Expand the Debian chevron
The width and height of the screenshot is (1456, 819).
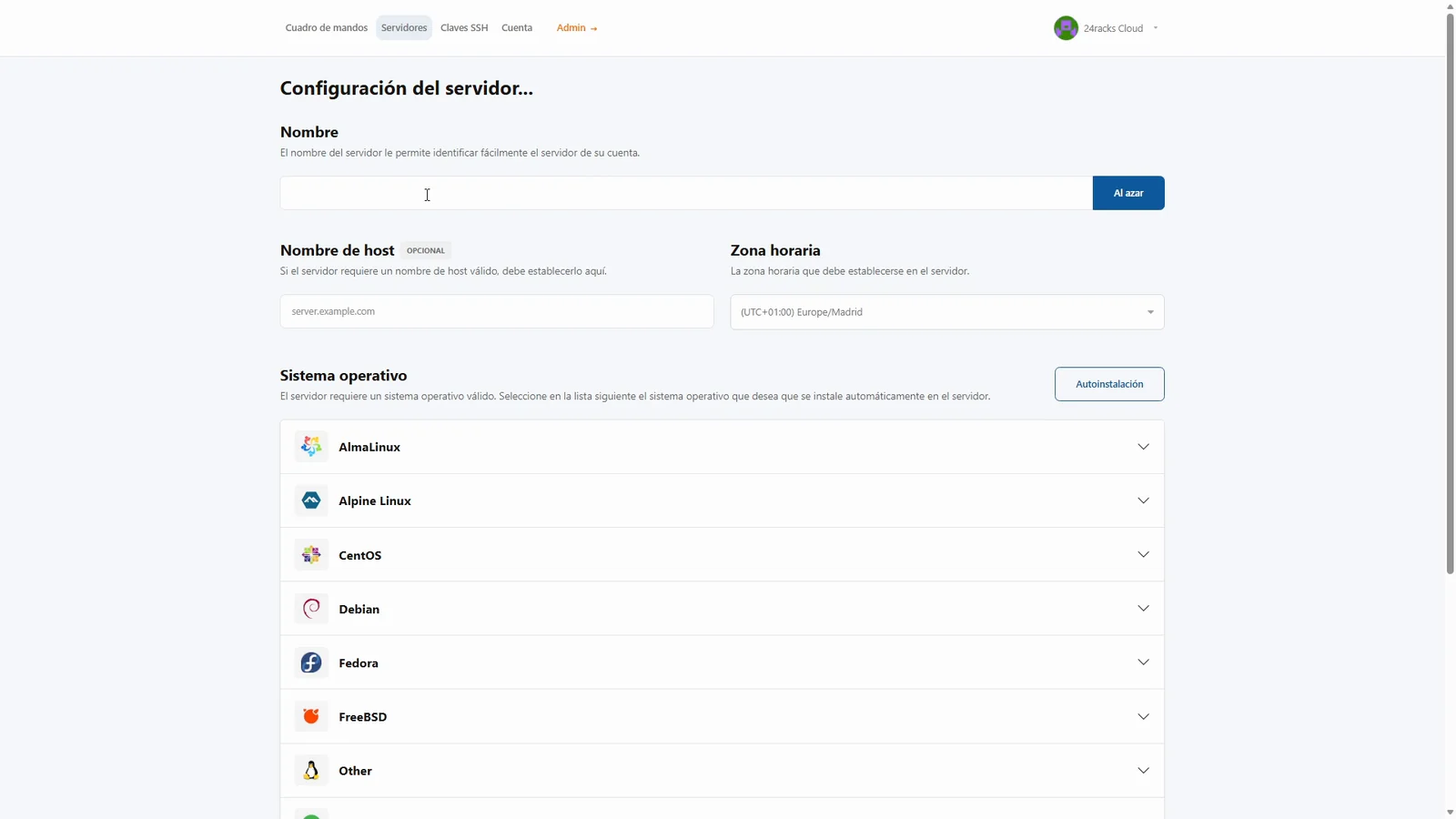[x=1143, y=608]
